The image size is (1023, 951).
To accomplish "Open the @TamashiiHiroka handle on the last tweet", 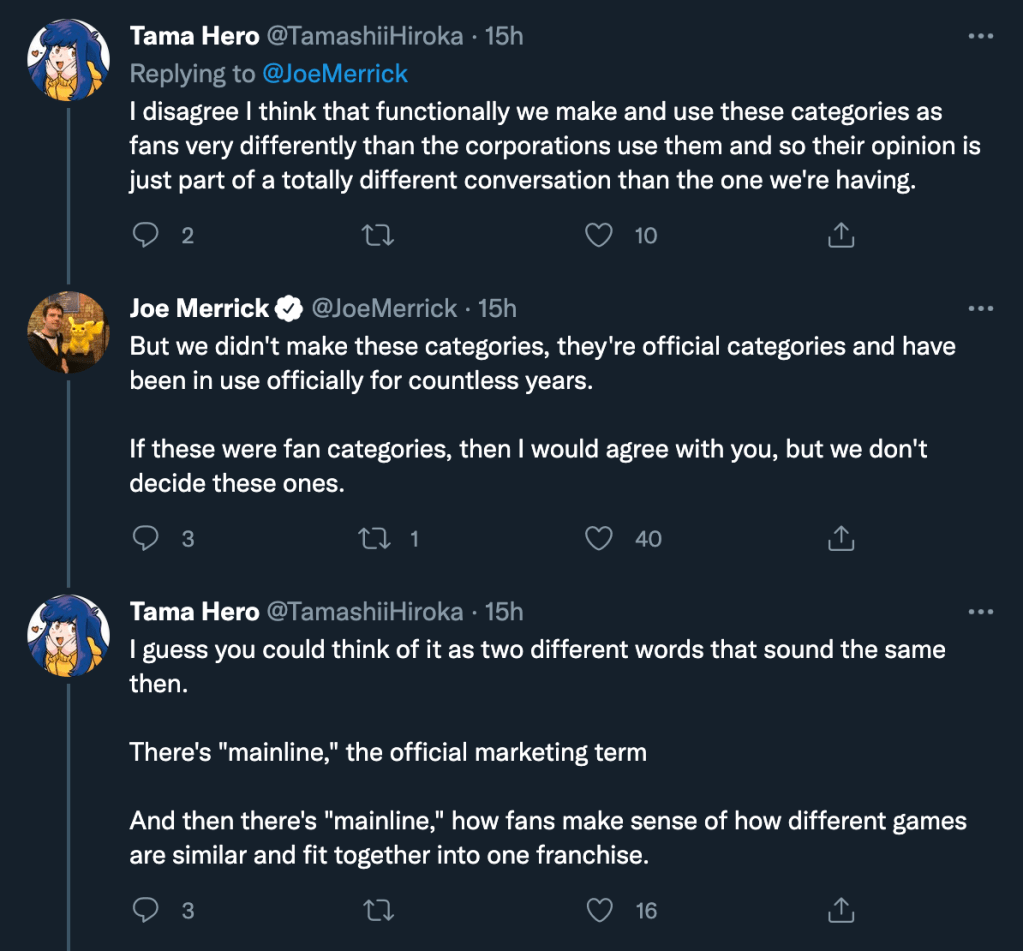I will coord(367,611).
